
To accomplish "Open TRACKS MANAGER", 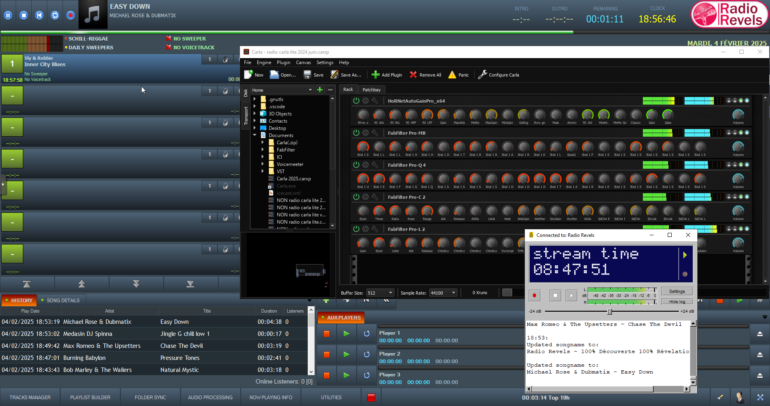I will pos(30,397).
